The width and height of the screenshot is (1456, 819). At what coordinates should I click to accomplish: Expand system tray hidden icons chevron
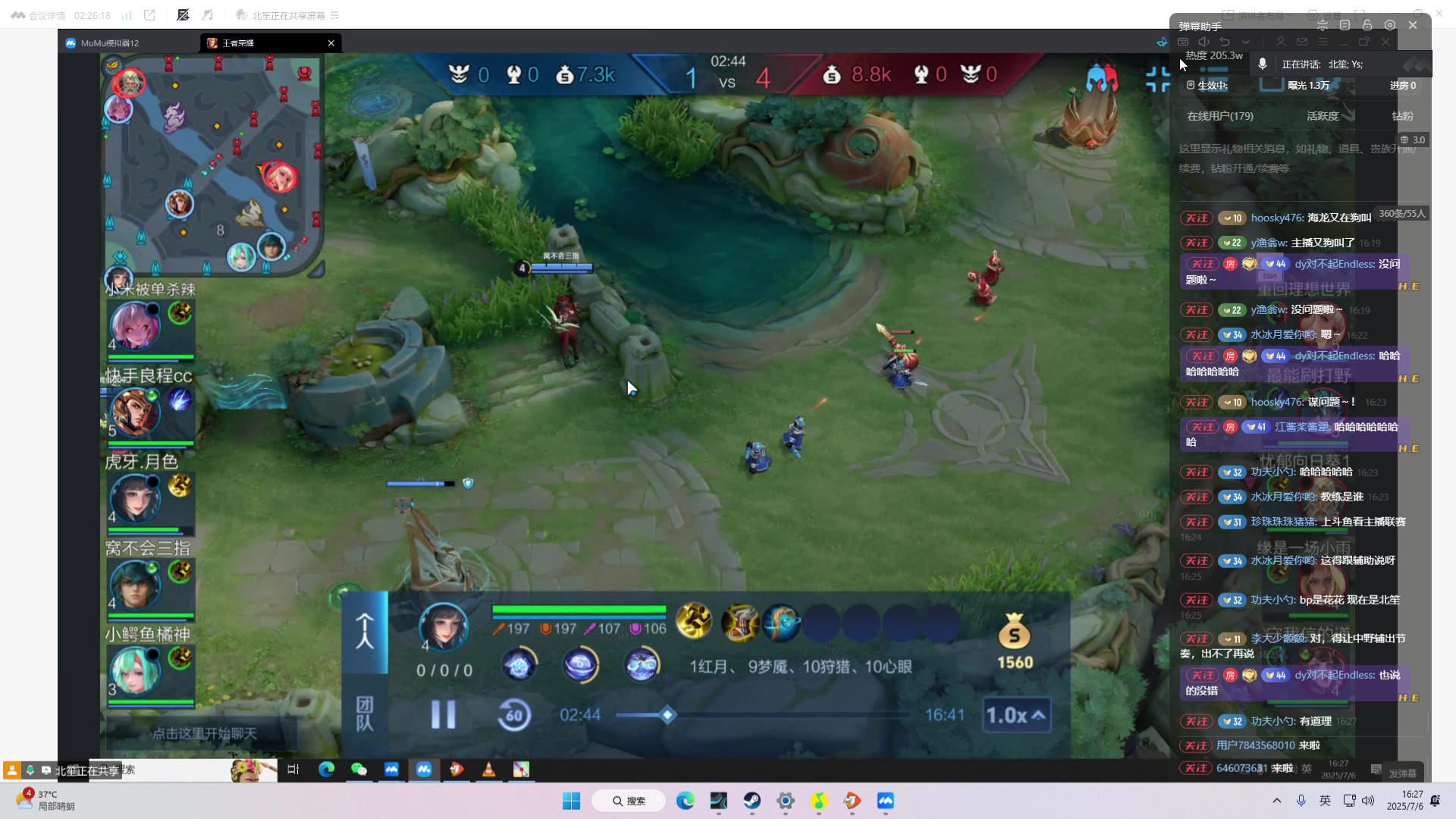click(x=1277, y=801)
